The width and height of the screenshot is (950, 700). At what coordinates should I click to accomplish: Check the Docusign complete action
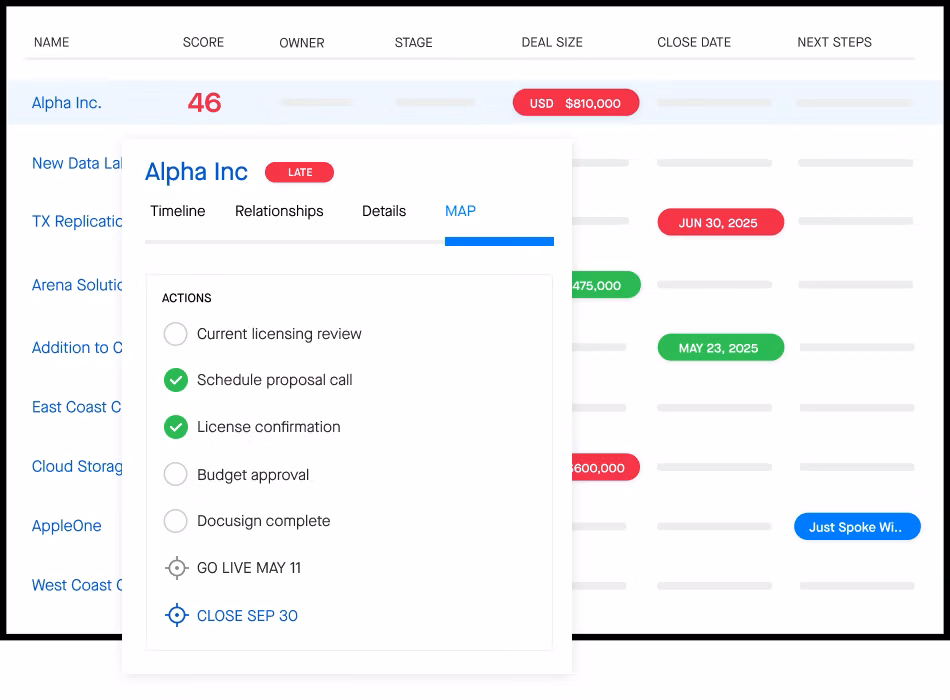pyautogui.click(x=176, y=521)
